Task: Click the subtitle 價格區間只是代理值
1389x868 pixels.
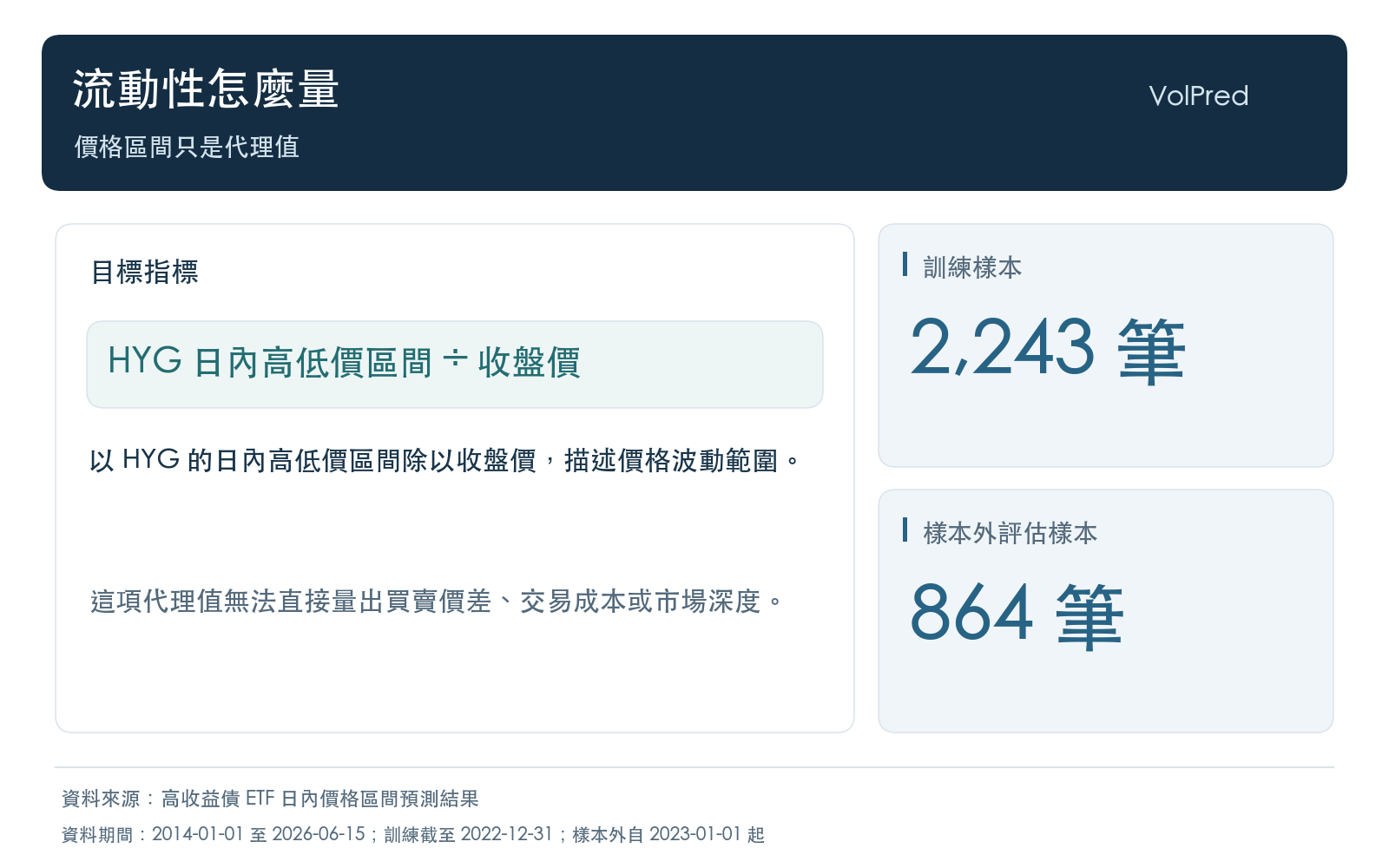Action: [x=187, y=147]
